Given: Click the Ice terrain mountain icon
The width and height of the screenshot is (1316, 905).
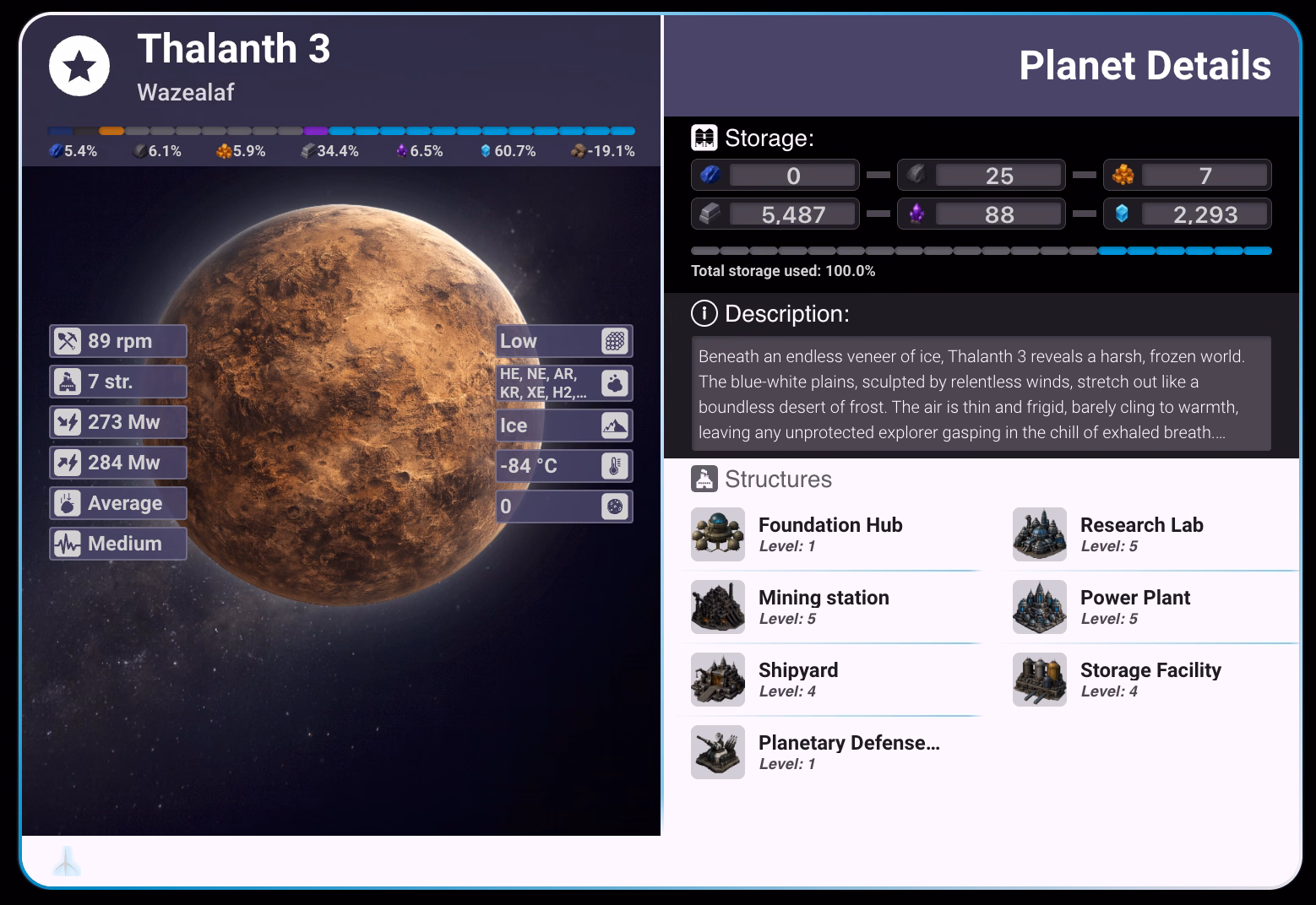Looking at the screenshot, I should coord(615,425).
